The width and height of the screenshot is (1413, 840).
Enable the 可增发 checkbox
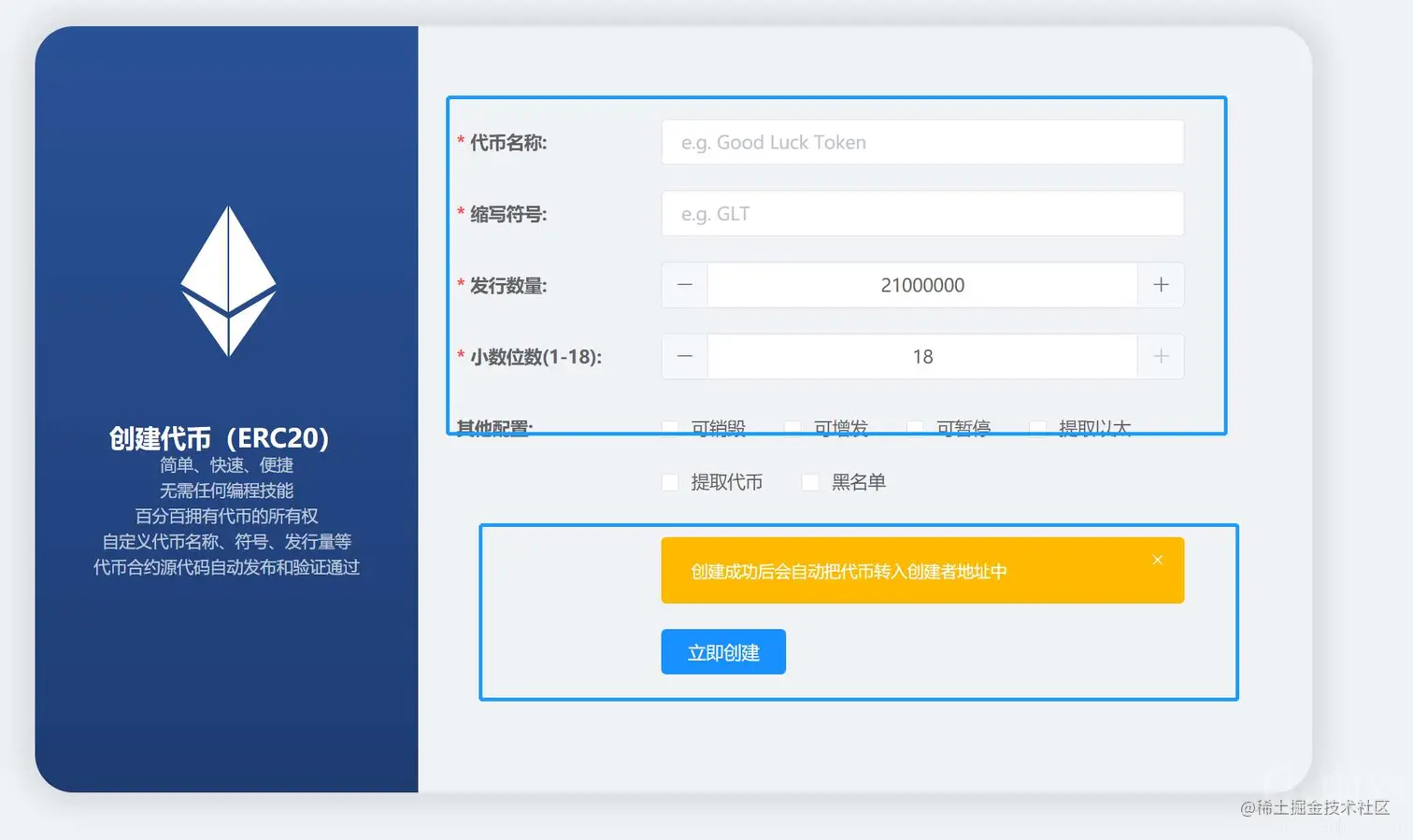click(x=792, y=427)
